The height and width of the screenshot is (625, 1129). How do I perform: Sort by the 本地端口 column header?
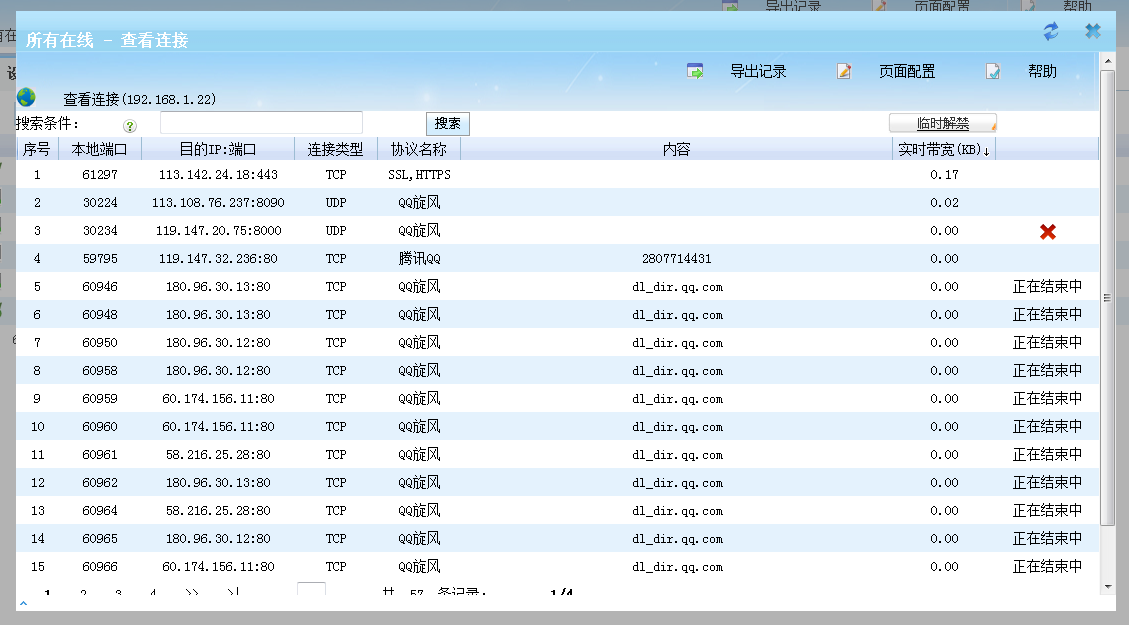[x=100, y=150]
